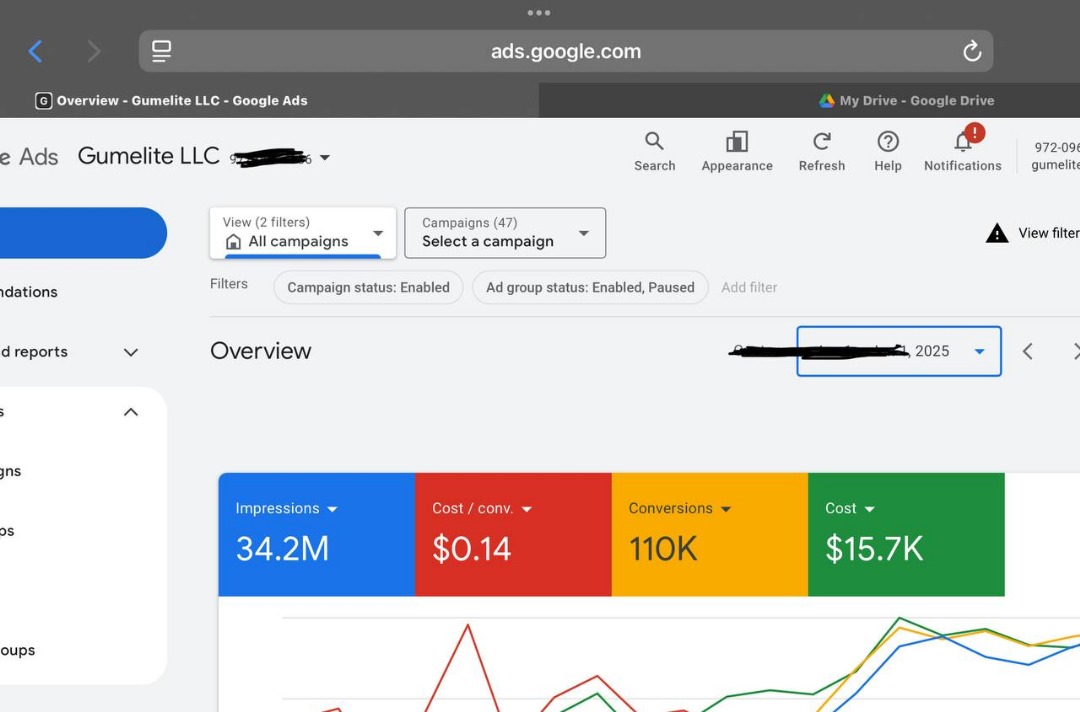1080x712 pixels.
Task: Click the blue highlighted sidebar button
Action: 83,233
